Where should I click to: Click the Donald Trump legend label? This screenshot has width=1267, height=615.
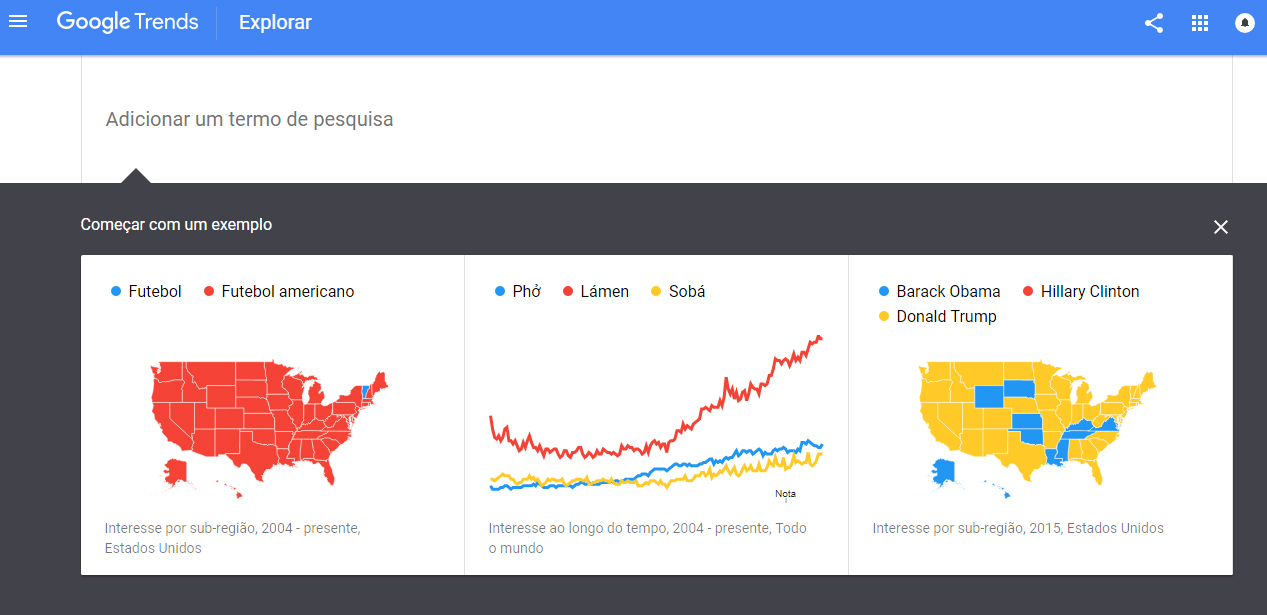click(946, 317)
